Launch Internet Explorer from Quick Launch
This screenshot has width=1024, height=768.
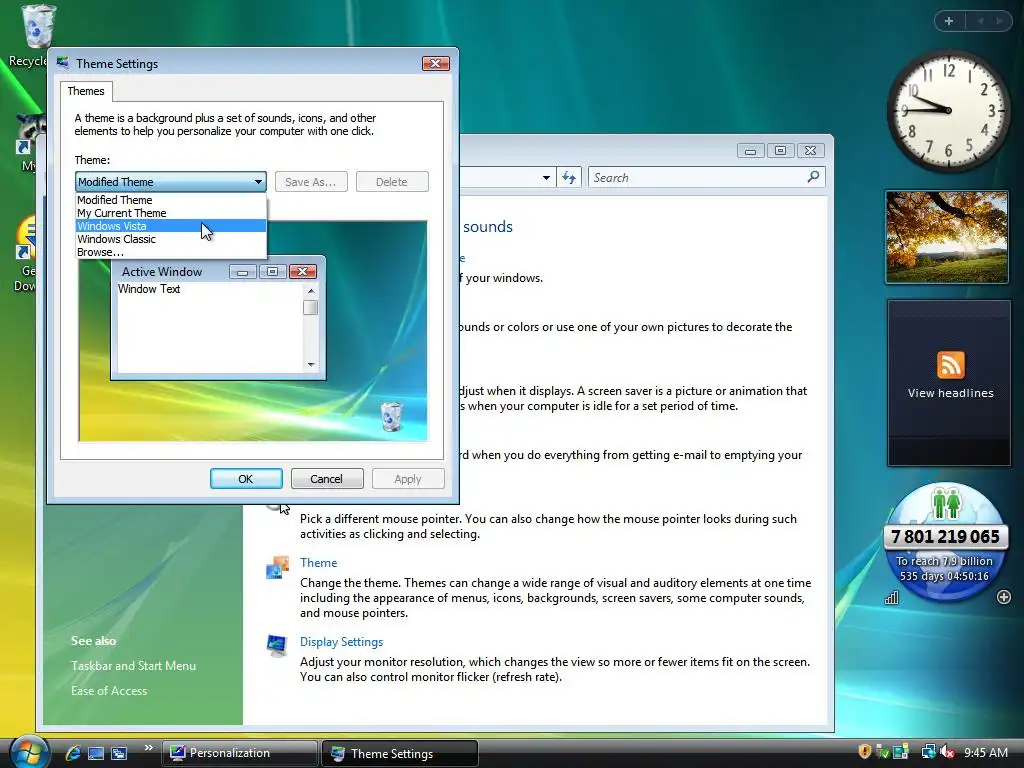click(x=72, y=753)
